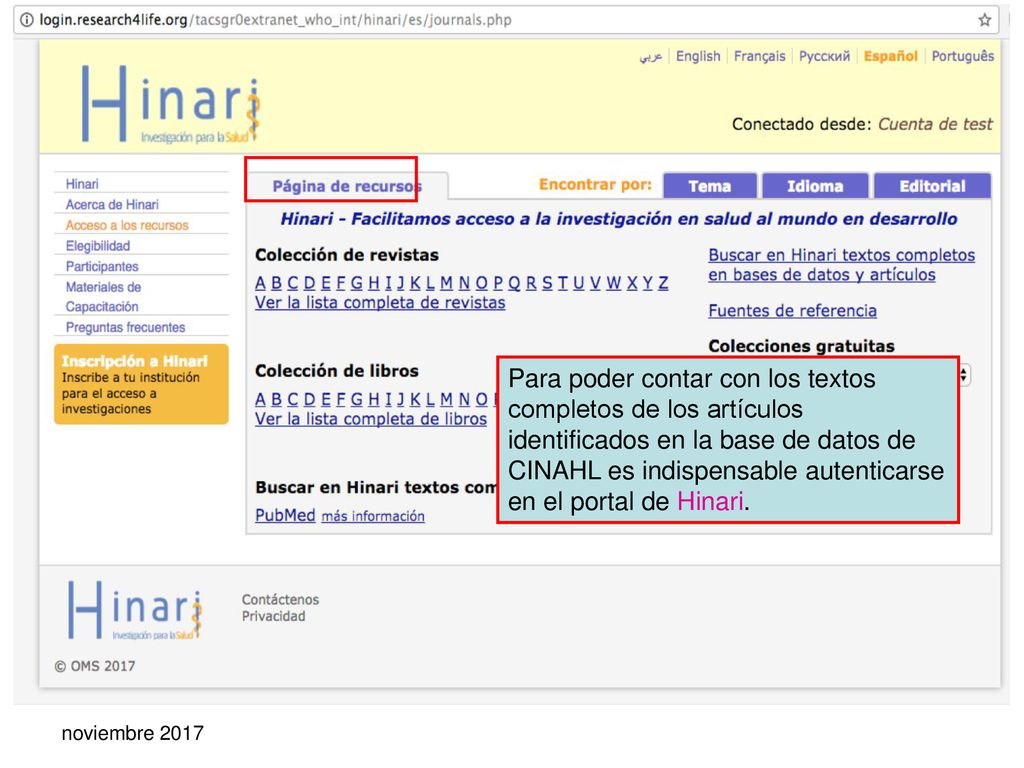Click Colecciones gratuitas heading
Viewport: 1024px width, 768px height.
[x=801, y=346]
